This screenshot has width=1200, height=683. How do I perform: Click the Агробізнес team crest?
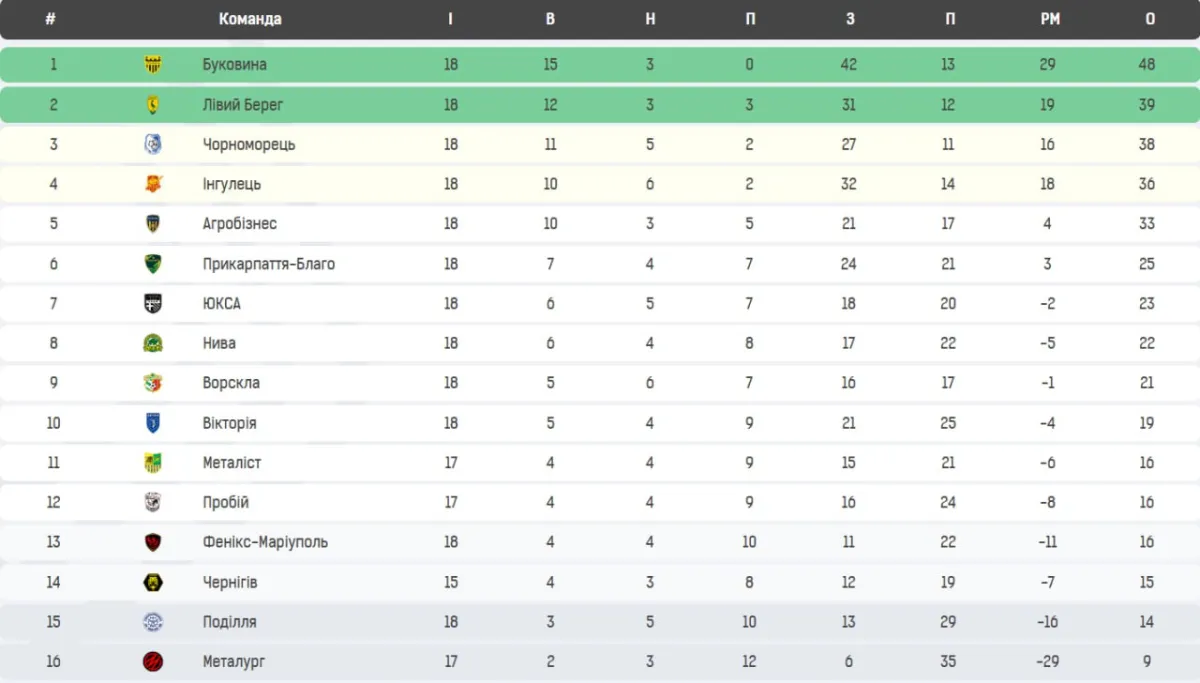[x=153, y=223]
